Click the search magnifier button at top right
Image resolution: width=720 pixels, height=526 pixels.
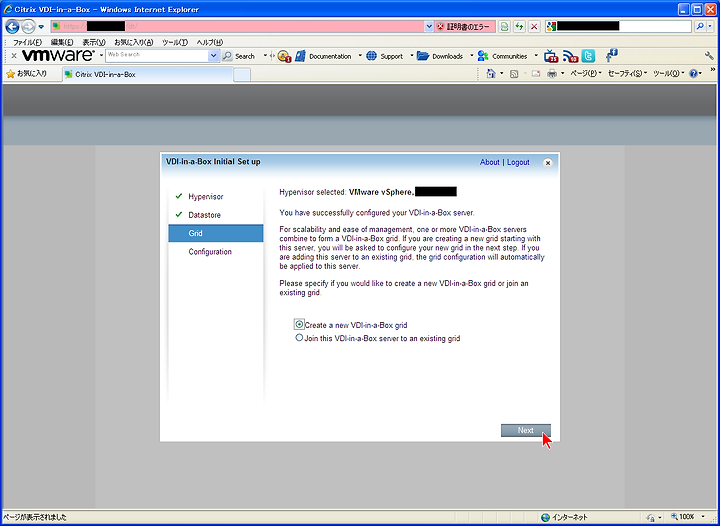[699, 27]
